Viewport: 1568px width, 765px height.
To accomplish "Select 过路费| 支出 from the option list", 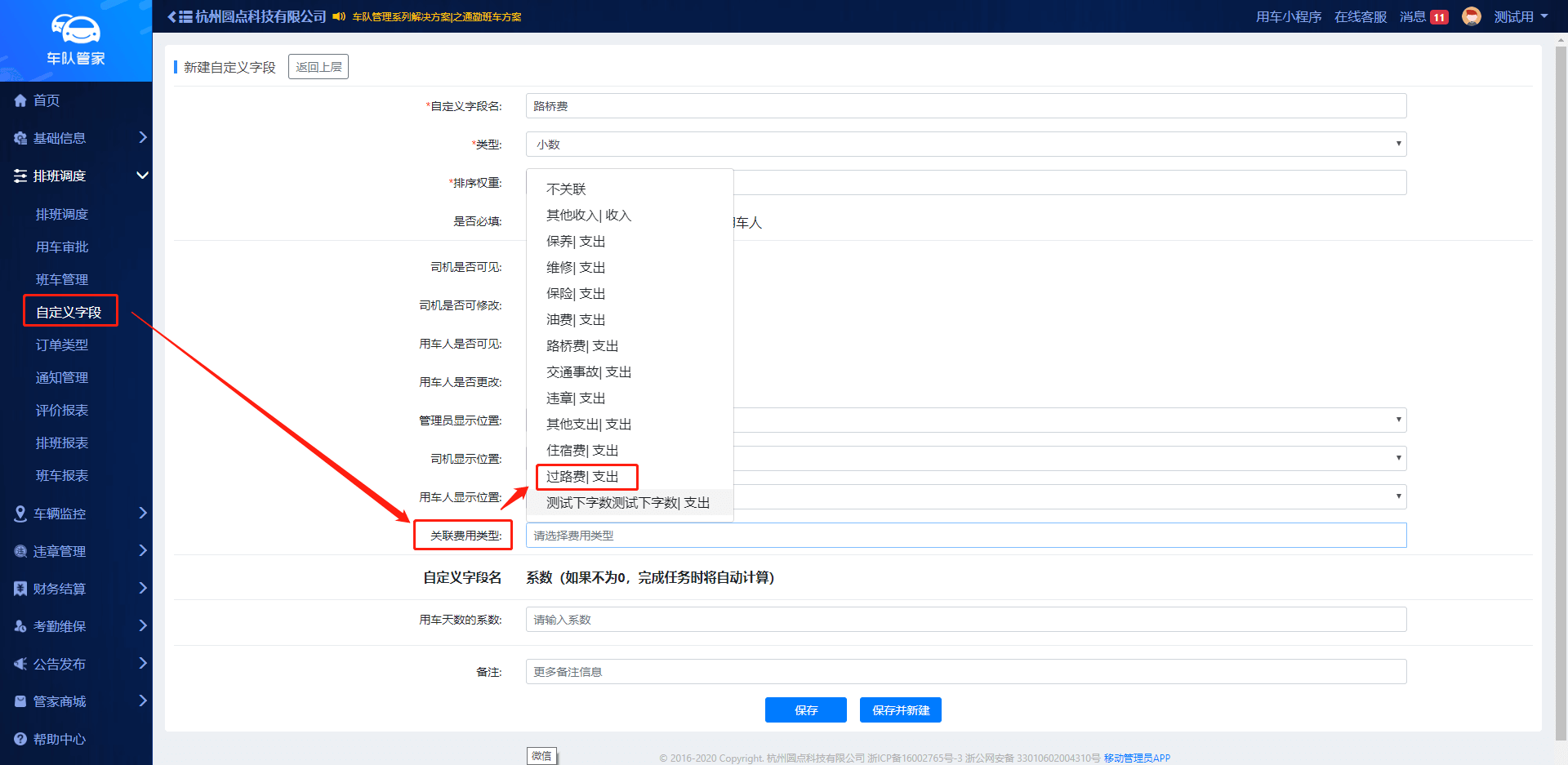I will tap(582, 477).
